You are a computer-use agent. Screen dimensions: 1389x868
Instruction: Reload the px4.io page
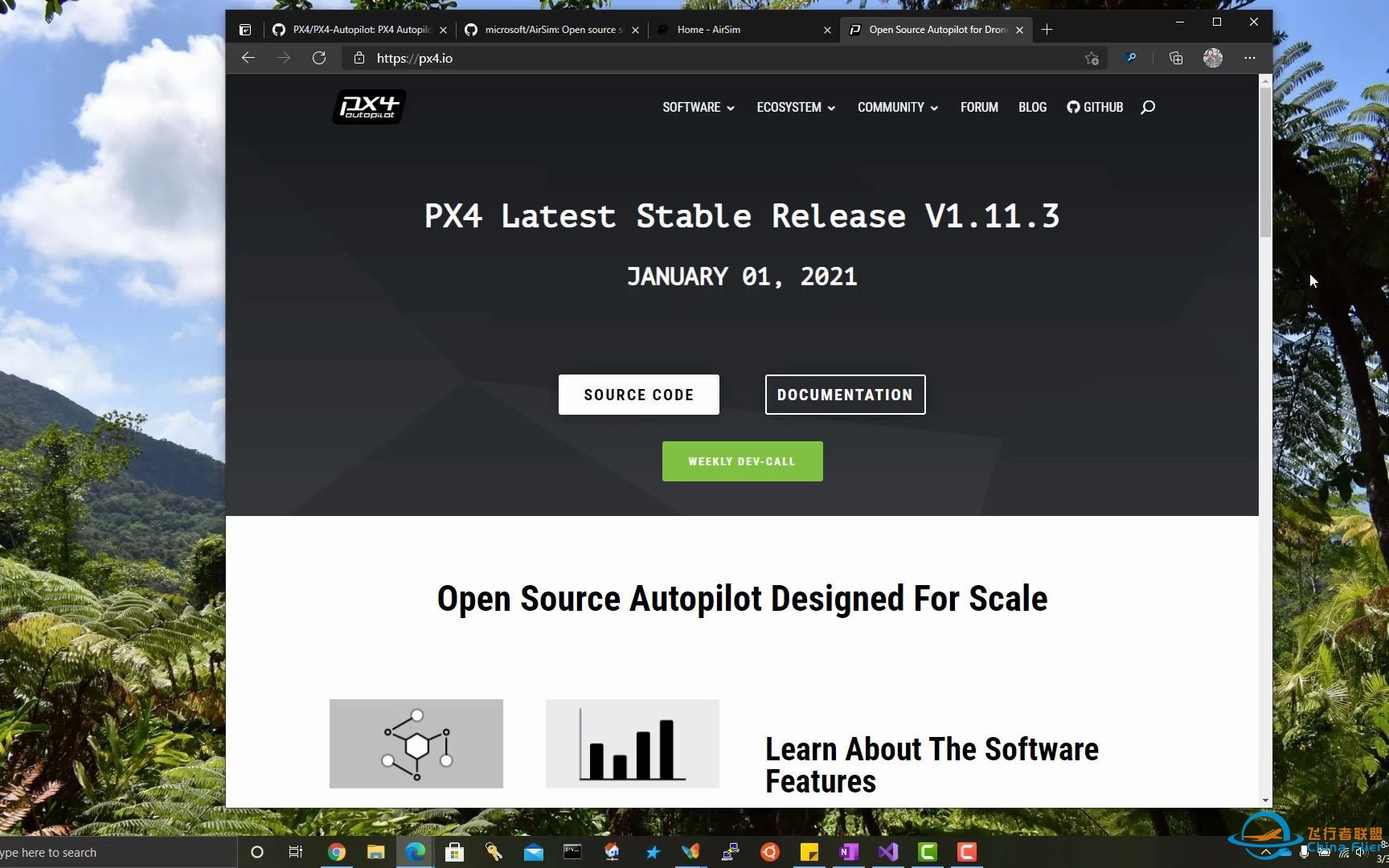319,58
